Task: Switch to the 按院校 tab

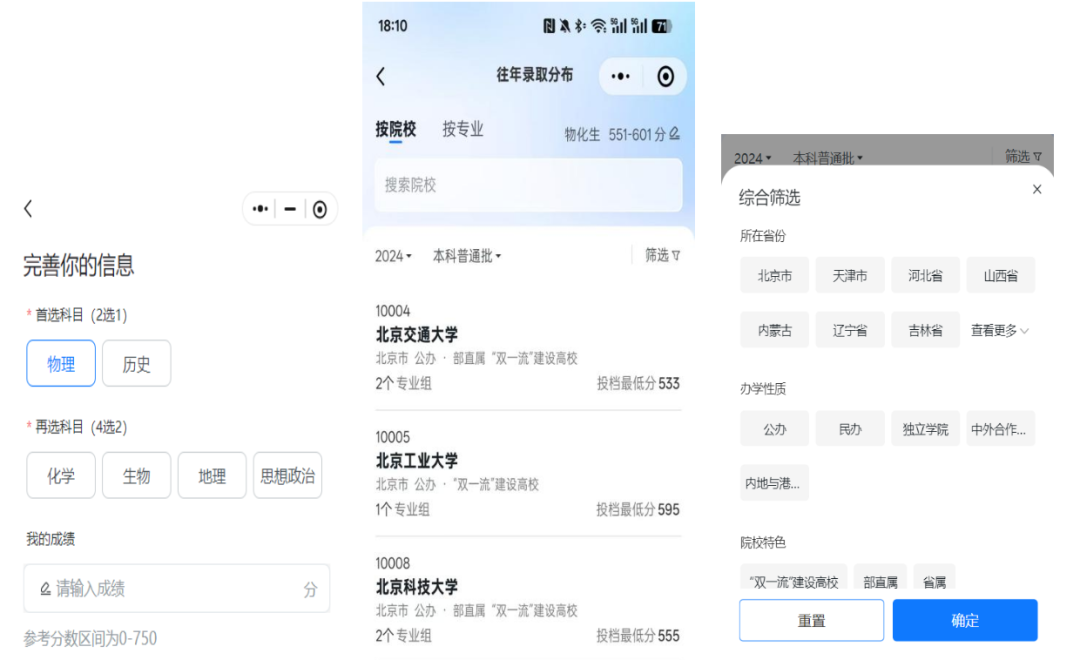Action: coord(396,130)
